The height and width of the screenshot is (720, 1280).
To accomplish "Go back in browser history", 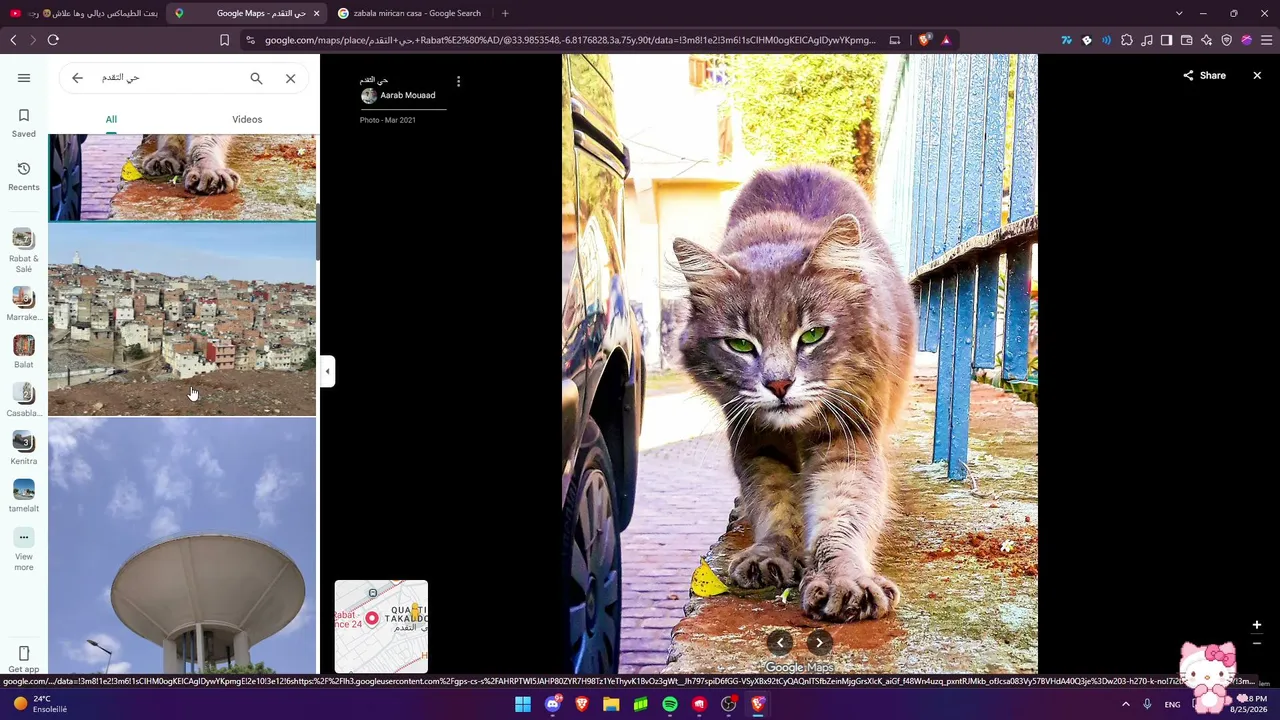I will [13, 40].
